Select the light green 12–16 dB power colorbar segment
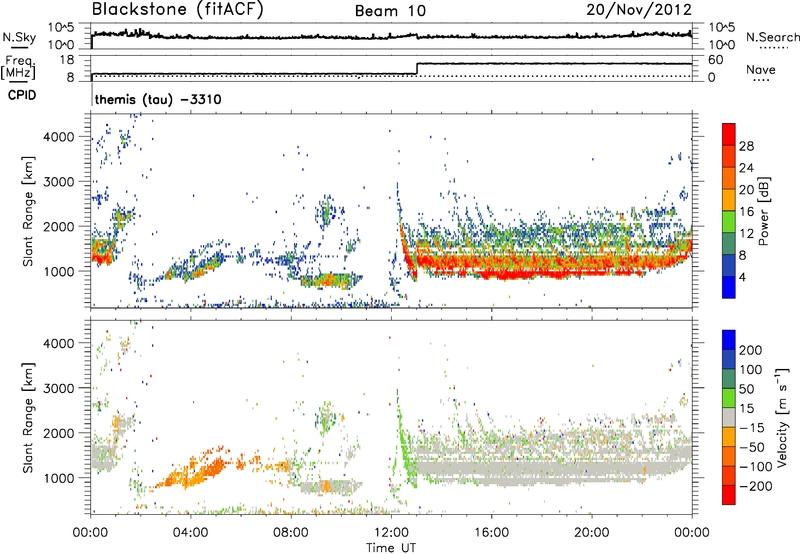The width and height of the screenshot is (800, 554). pos(729,222)
